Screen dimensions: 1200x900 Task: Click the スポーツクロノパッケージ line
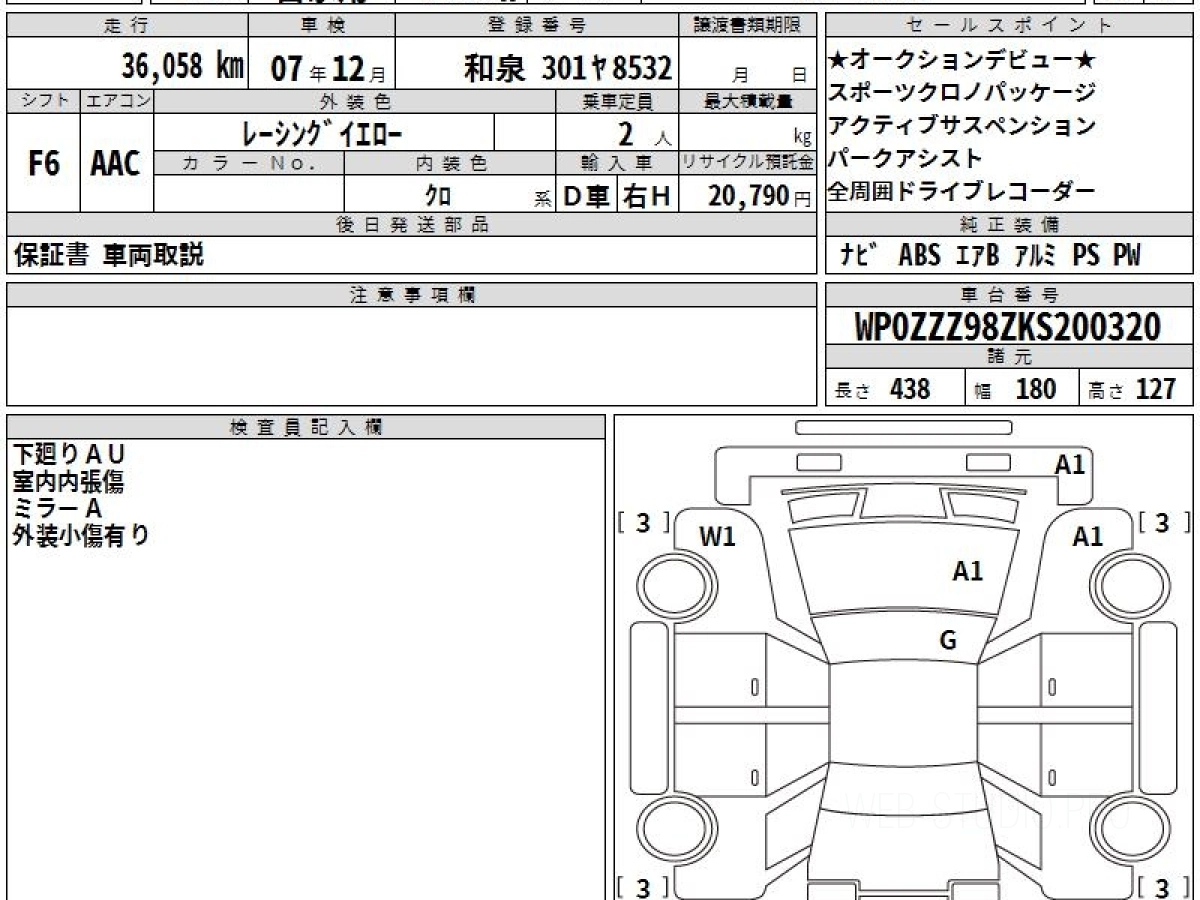point(963,93)
